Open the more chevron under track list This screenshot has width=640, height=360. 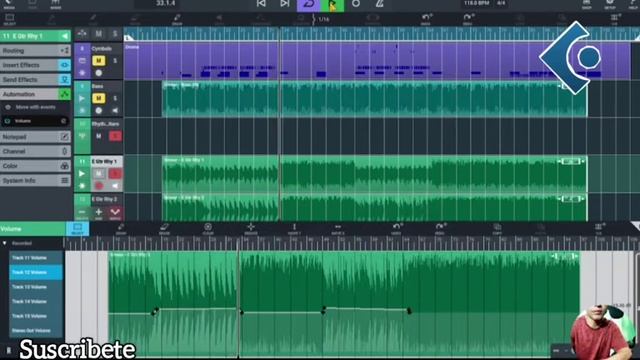(x=115, y=212)
